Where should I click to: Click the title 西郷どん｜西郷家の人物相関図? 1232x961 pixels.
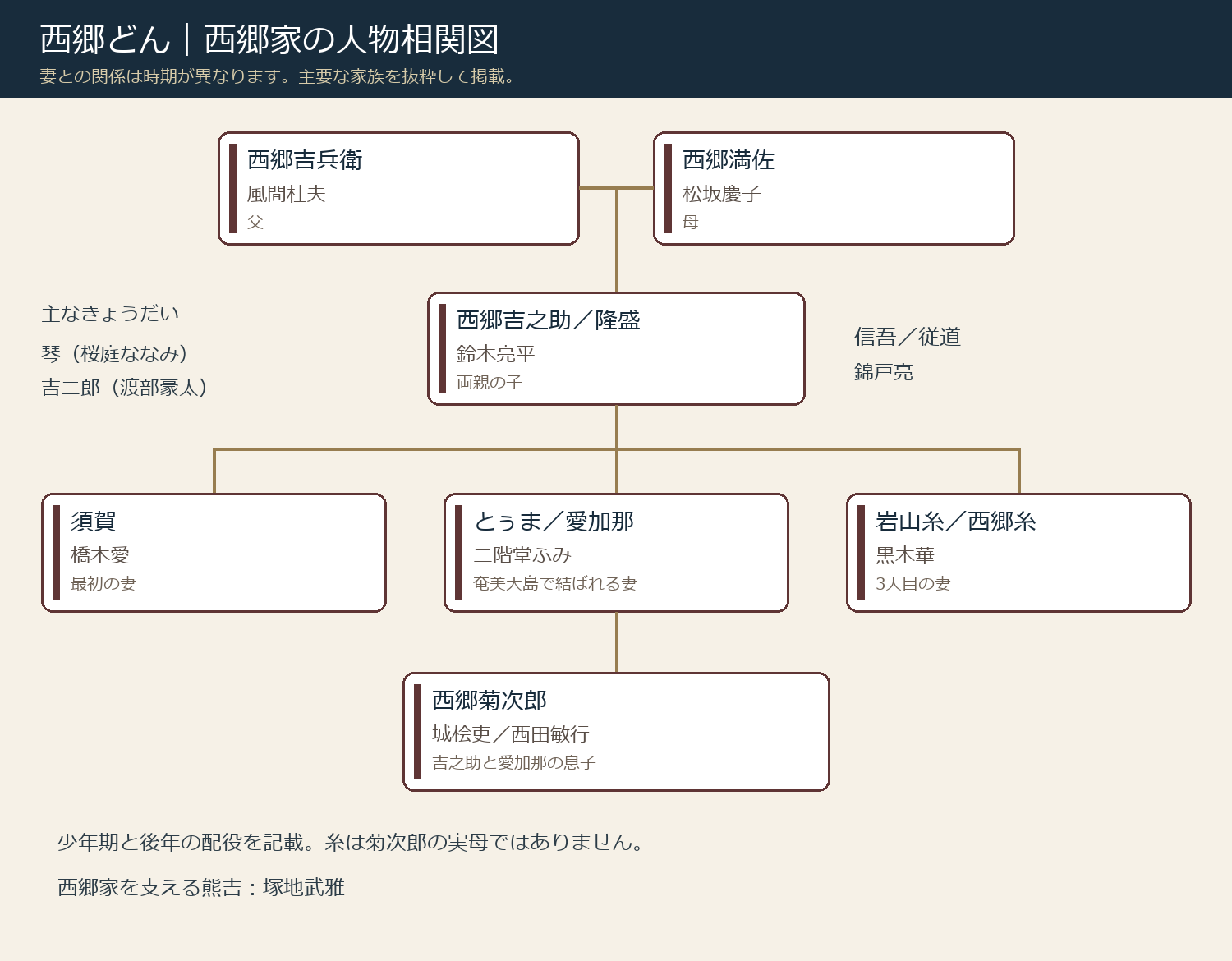tap(269, 39)
